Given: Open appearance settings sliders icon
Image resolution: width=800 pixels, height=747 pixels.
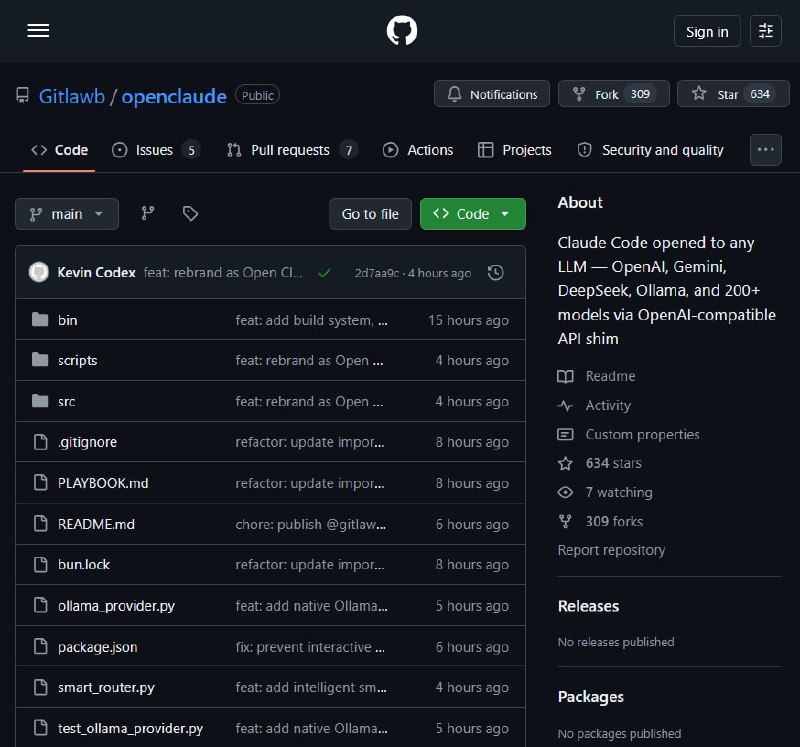Looking at the screenshot, I should coord(766,31).
